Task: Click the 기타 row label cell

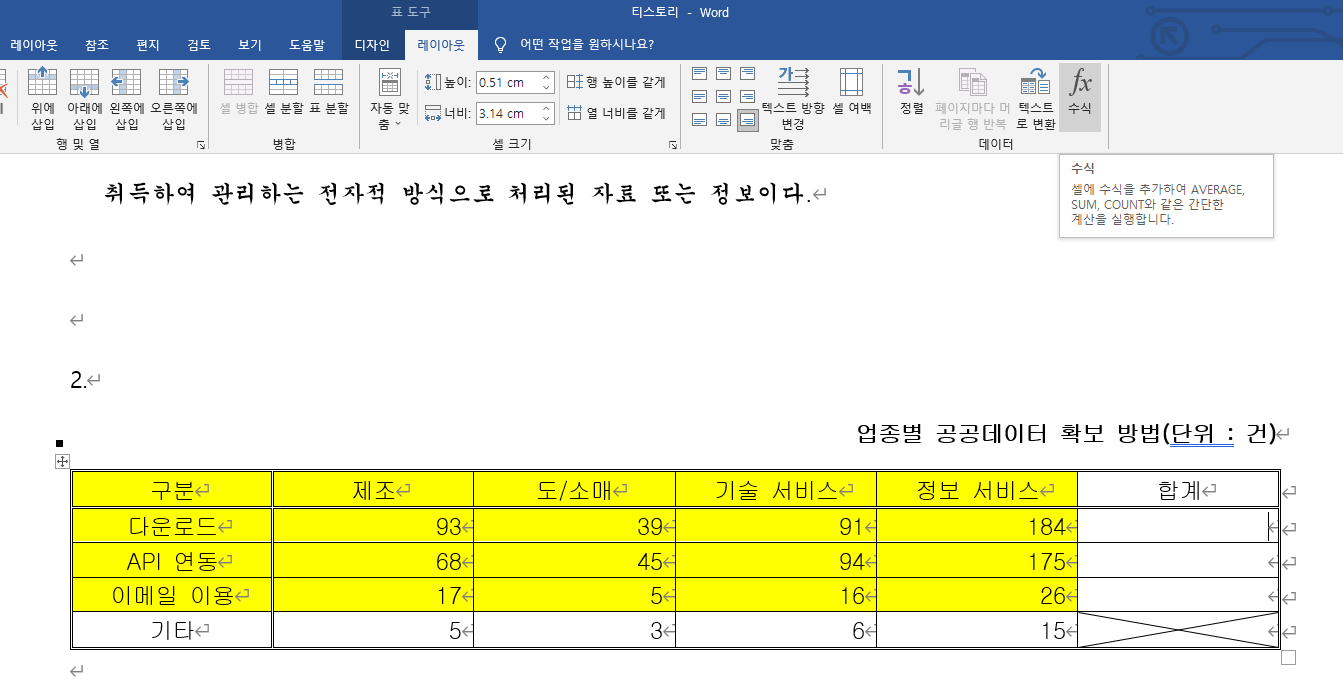Action: 172,630
